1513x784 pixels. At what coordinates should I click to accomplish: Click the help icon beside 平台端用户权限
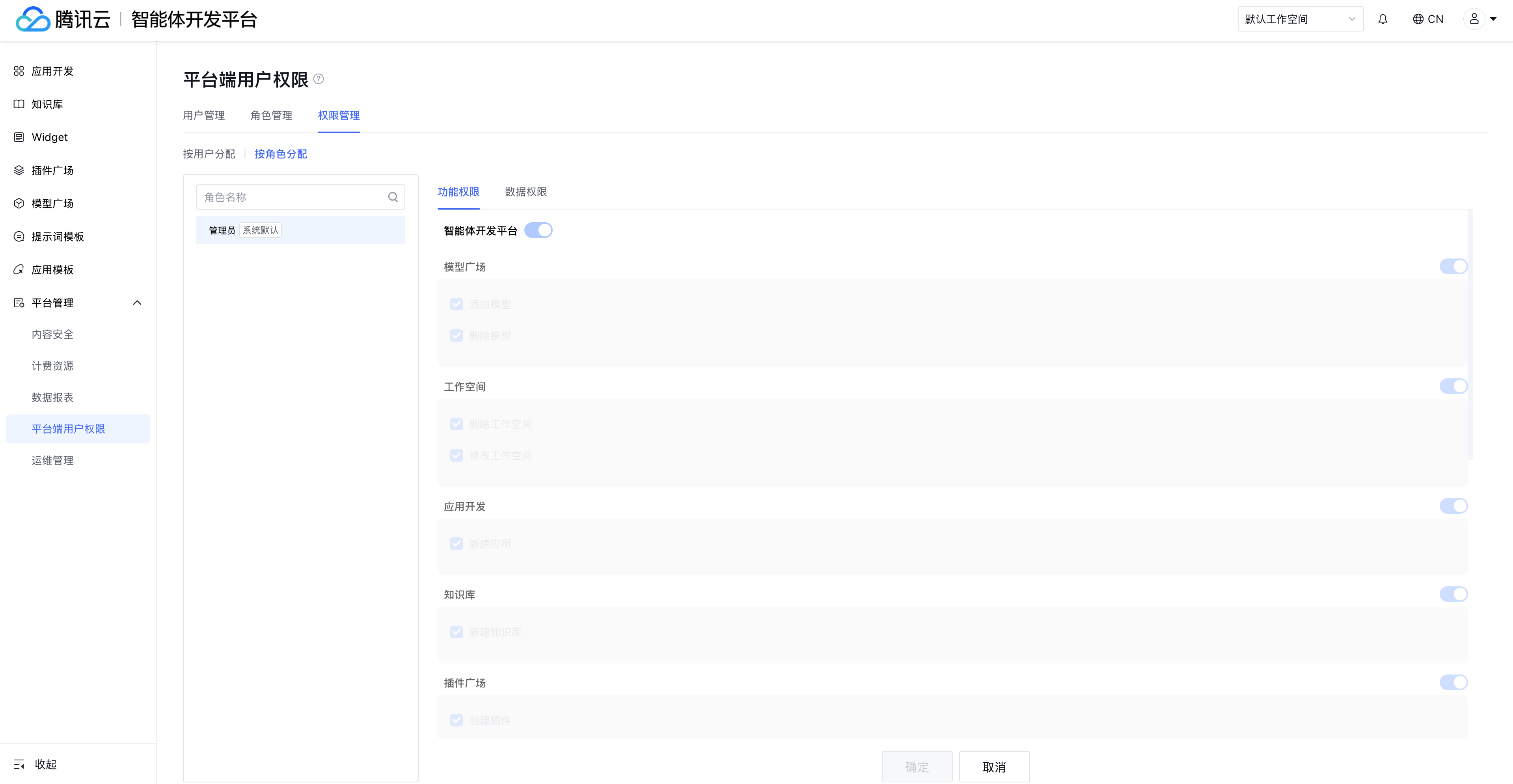(319, 79)
